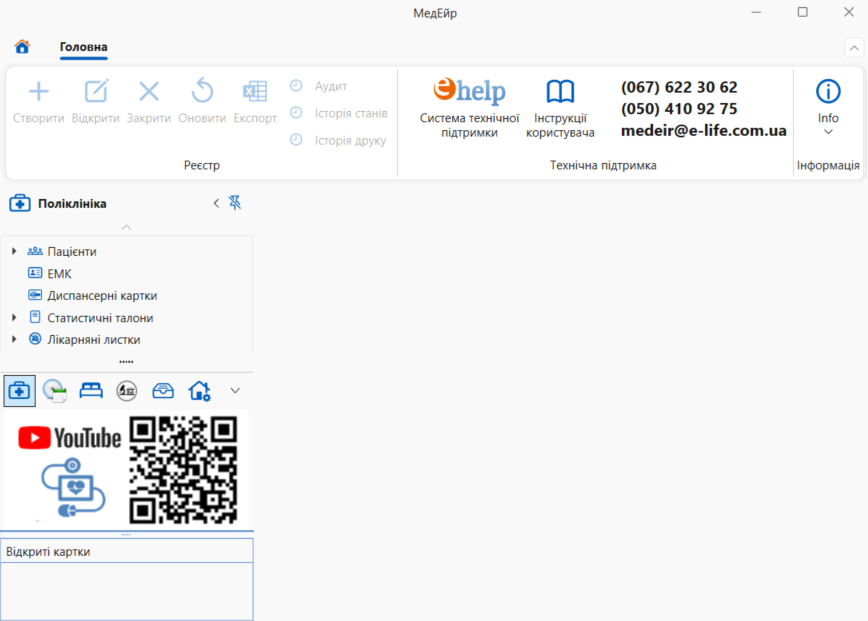Click the Info circle icon
Image resolution: width=868 pixels, height=621 pixels.
click(x=828, y=91)
